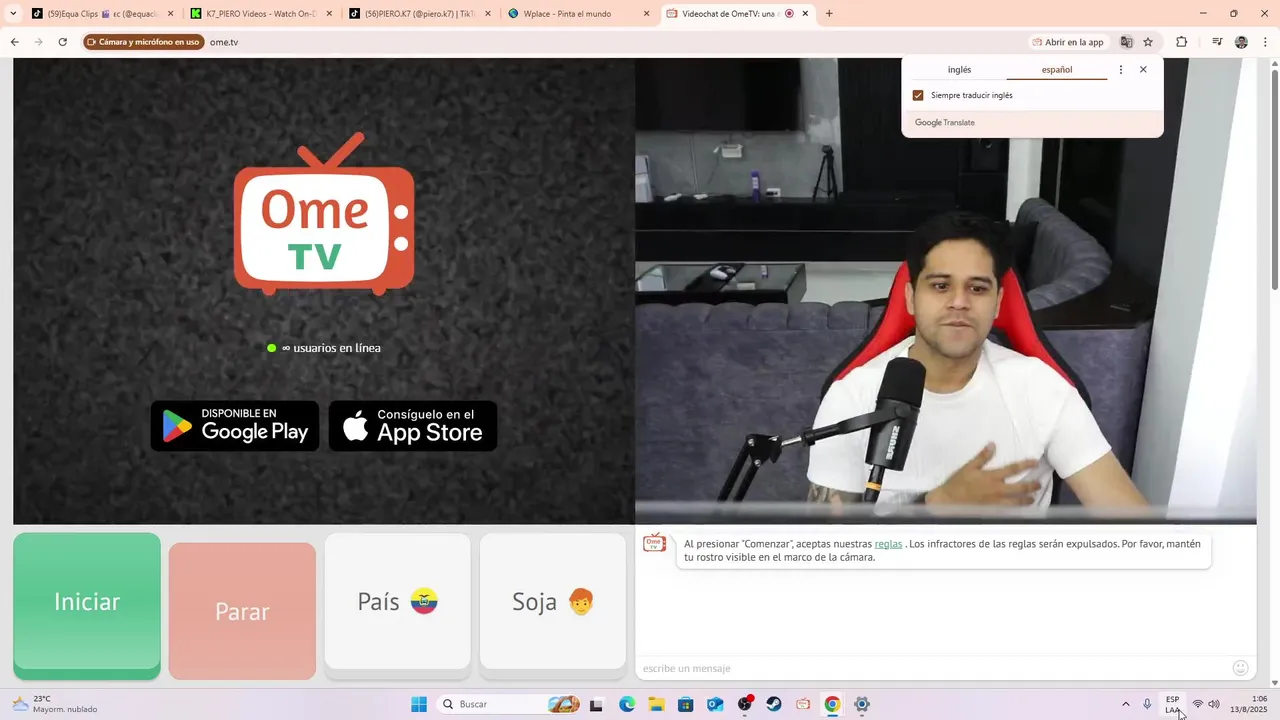Open the Settings gear app in the taskbar
This screenshot has width=1280, height=720.
(x=862, y=704)
